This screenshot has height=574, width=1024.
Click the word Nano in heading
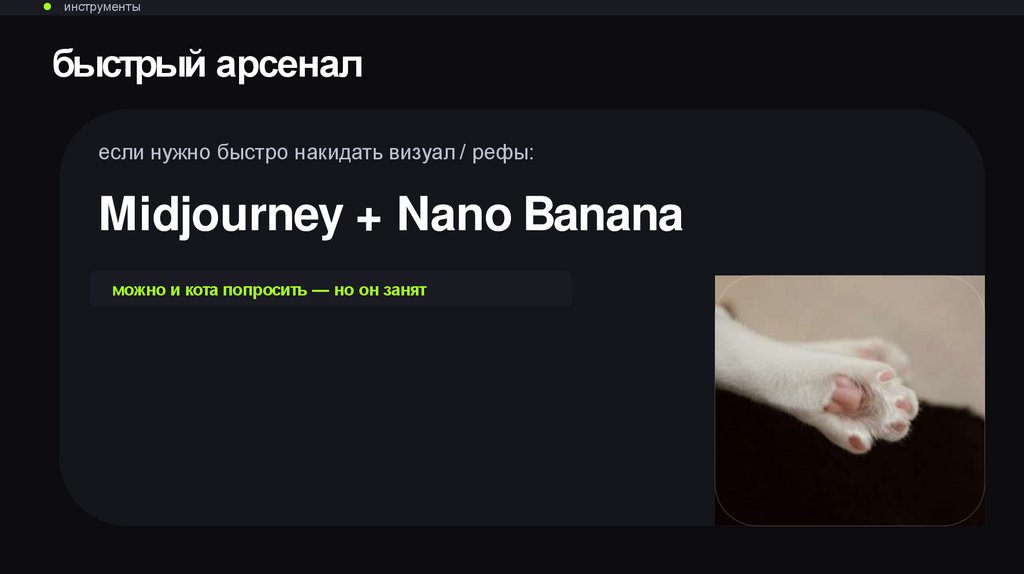point(454,214)
